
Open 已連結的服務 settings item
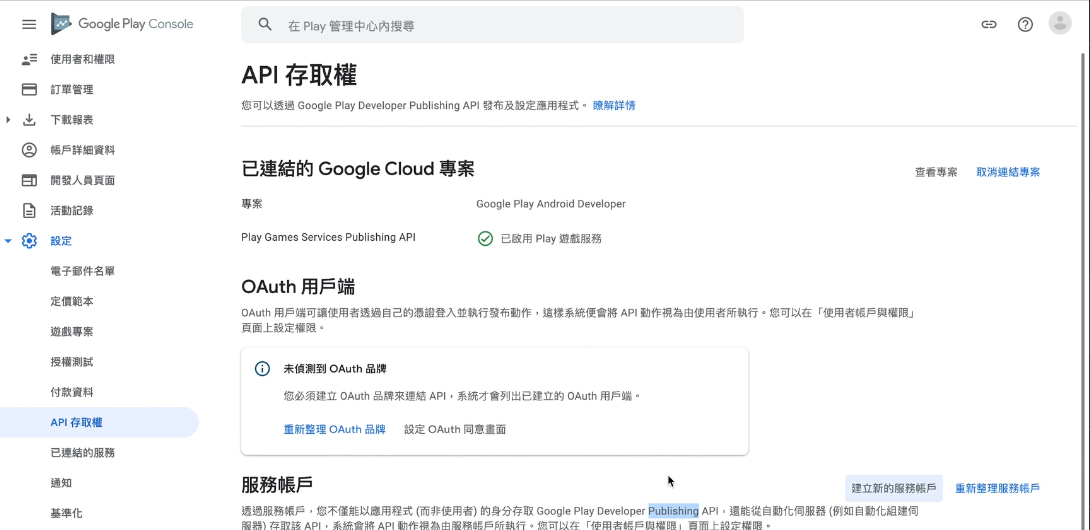[x=83, y=453]
